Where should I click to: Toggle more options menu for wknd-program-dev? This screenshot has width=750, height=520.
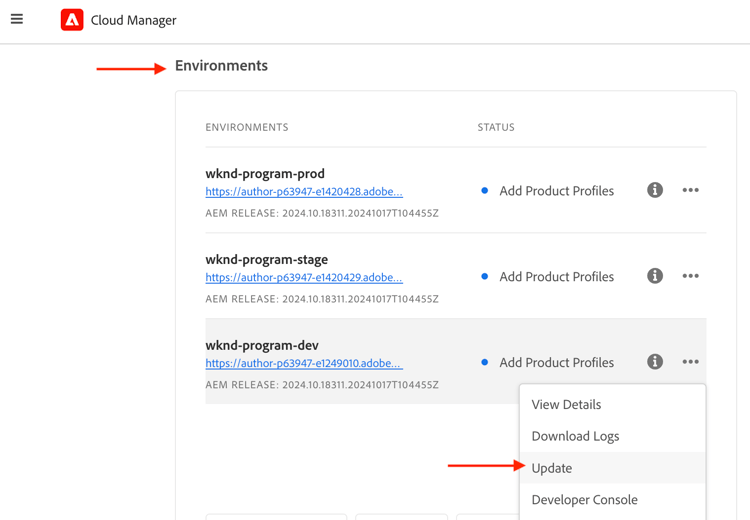pos(690,362)
